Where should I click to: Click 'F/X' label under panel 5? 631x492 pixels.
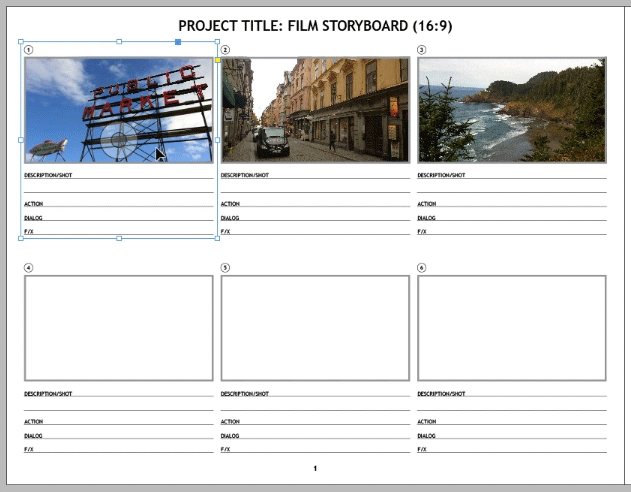pos(225,450)
